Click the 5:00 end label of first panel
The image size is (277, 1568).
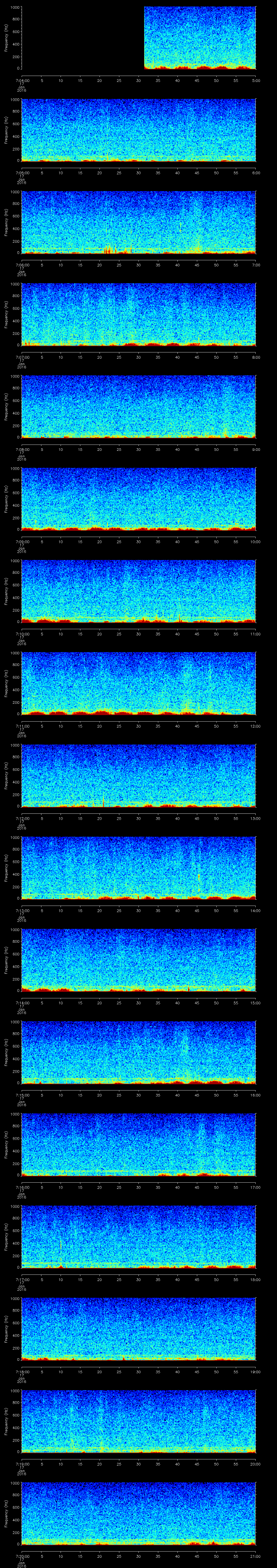coord(256,80)
